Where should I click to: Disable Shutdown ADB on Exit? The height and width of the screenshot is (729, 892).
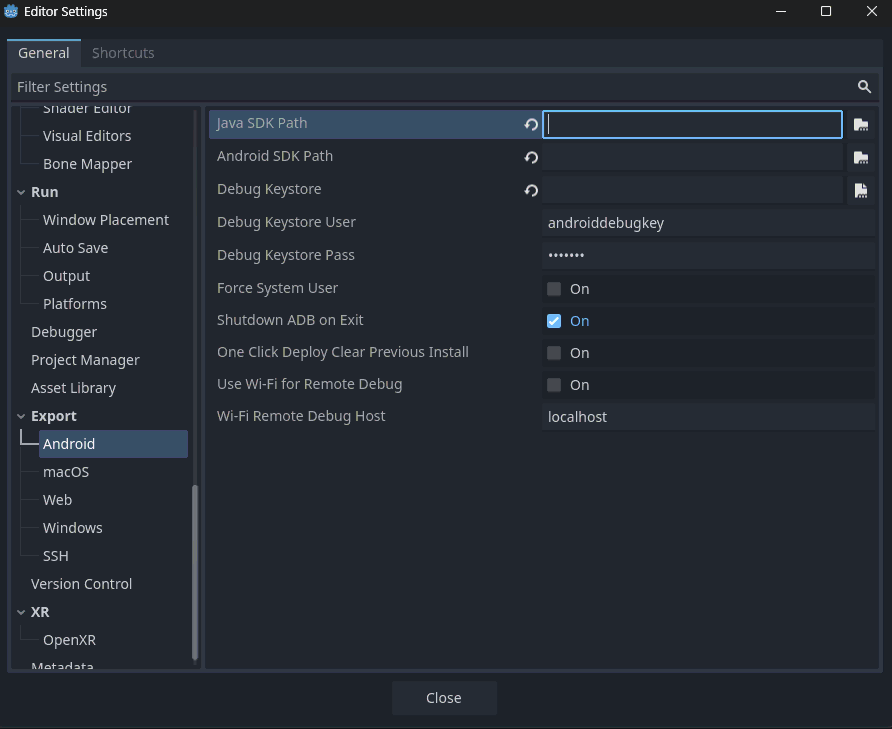pyautogui.click(x=553, y=320)
